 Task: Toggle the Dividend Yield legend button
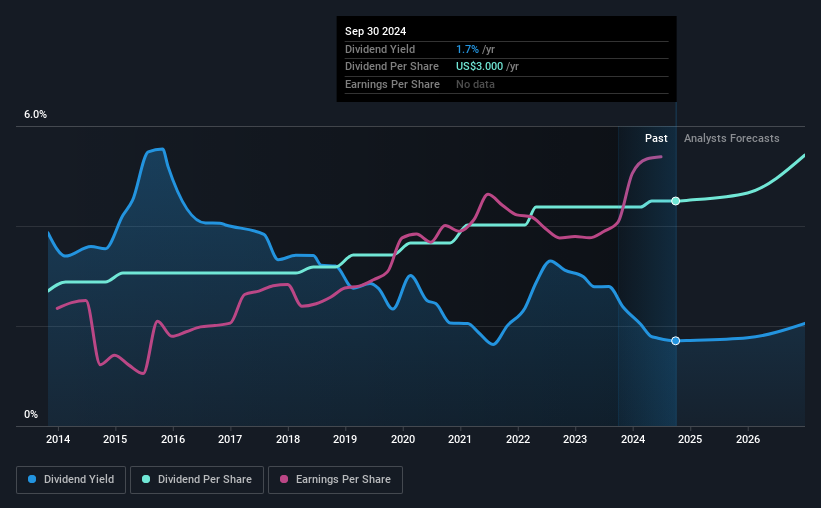click(x=71, y=480)
